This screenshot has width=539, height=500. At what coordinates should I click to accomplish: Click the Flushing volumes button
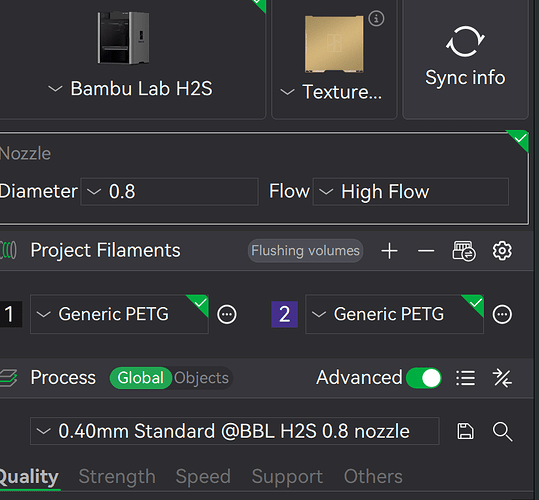click(305, 251)
